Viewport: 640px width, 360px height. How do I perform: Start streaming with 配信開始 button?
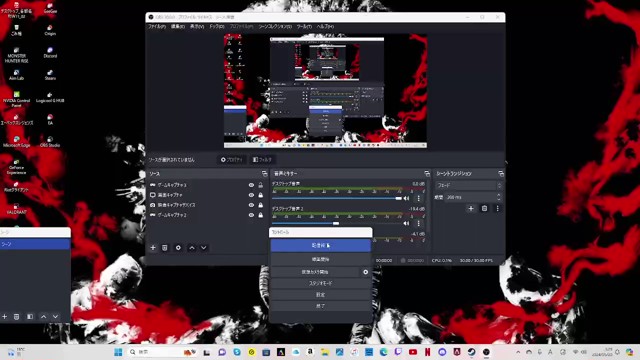pyautogui.click(x=320, y=245)
